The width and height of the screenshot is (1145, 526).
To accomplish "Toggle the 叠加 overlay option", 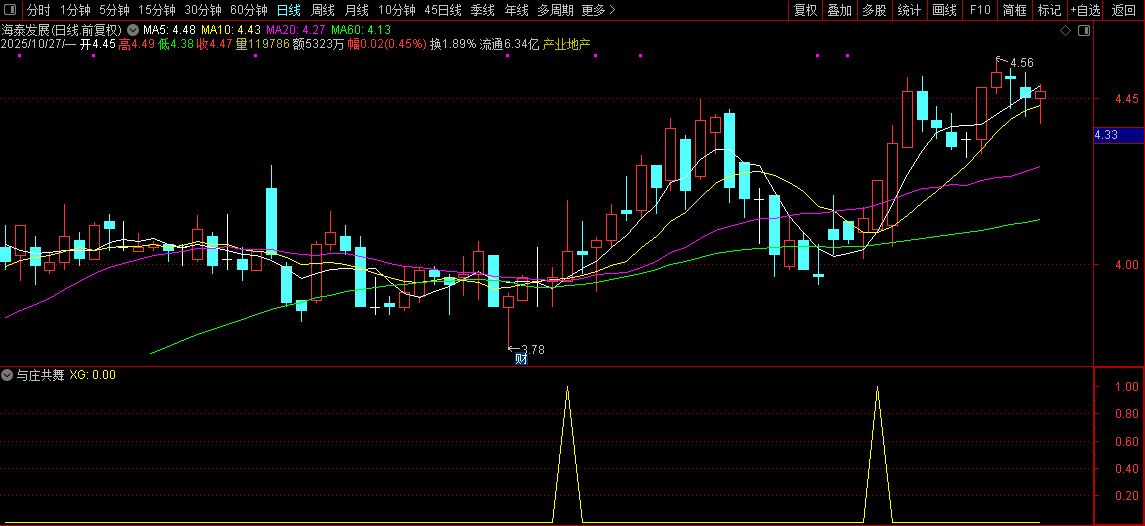I will [839, 10].
